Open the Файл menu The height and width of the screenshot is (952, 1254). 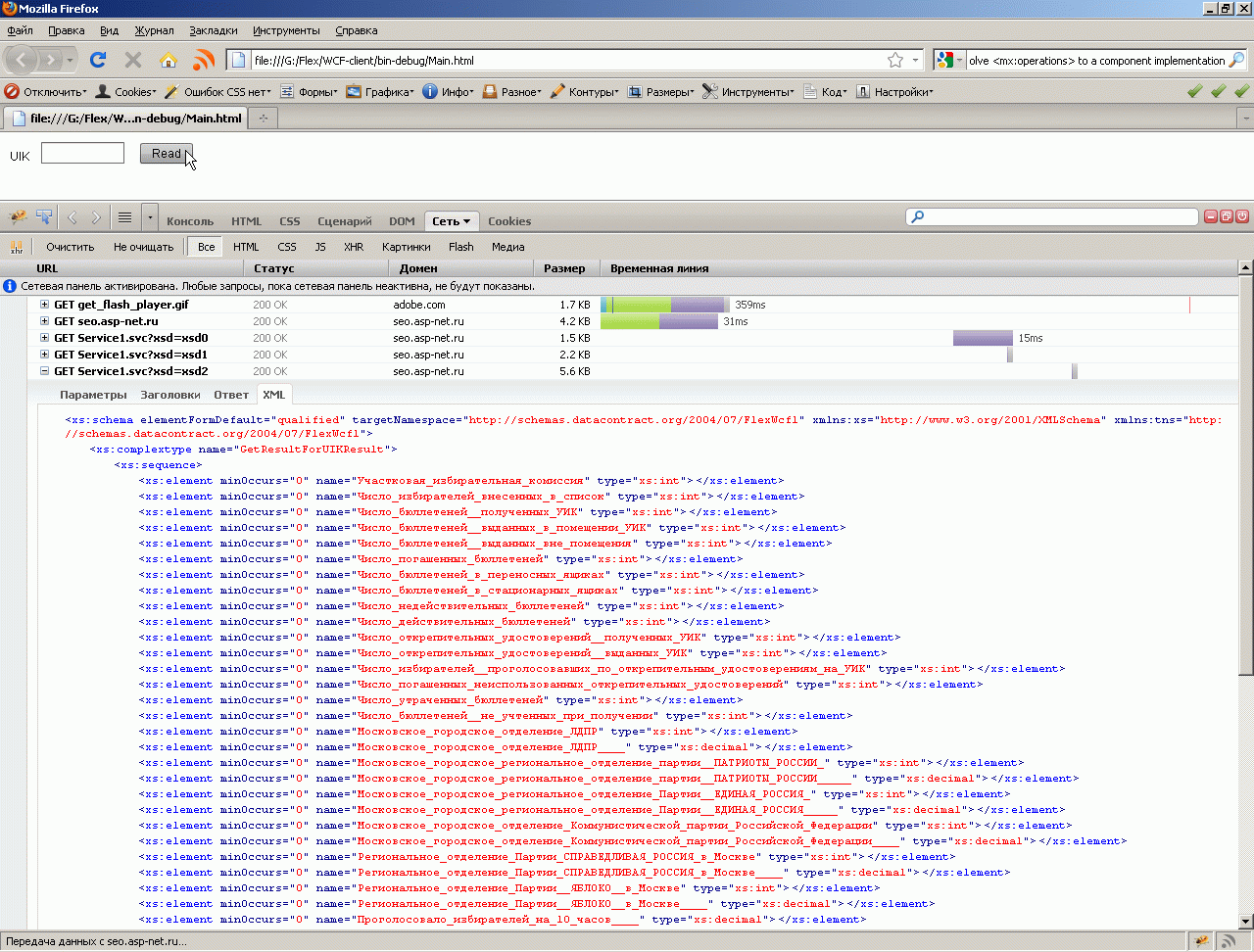coord(20,30)
